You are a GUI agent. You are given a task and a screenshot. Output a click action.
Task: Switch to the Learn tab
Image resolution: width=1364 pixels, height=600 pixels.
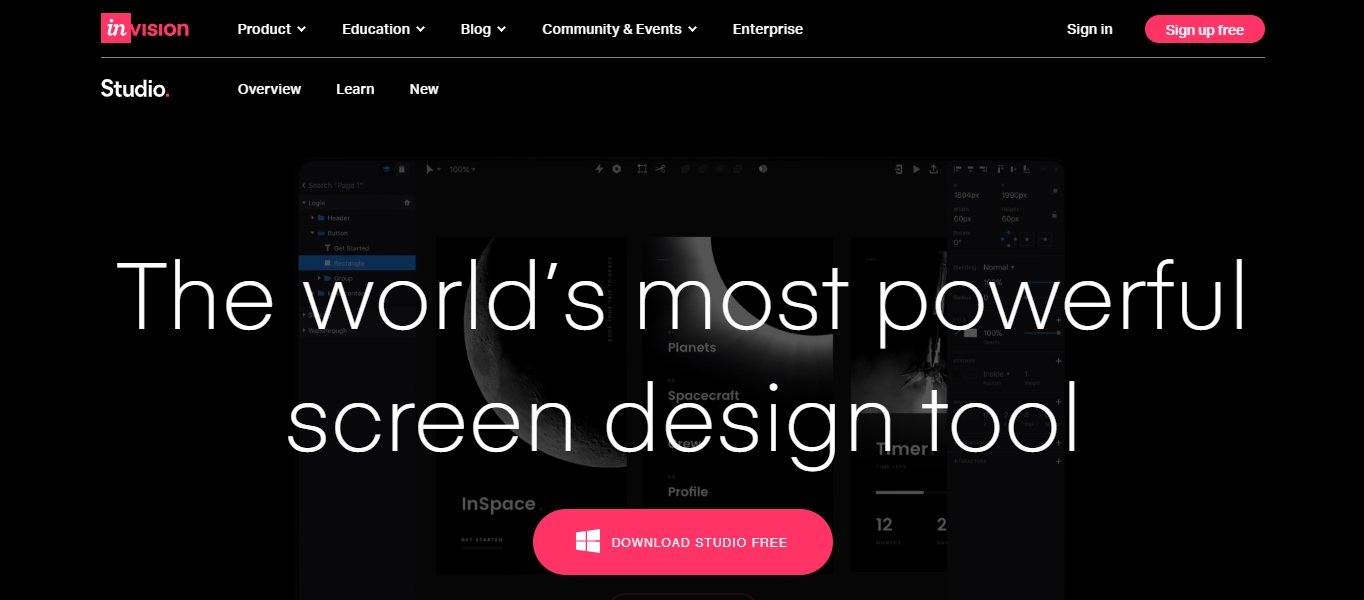(x=355, y=89)
